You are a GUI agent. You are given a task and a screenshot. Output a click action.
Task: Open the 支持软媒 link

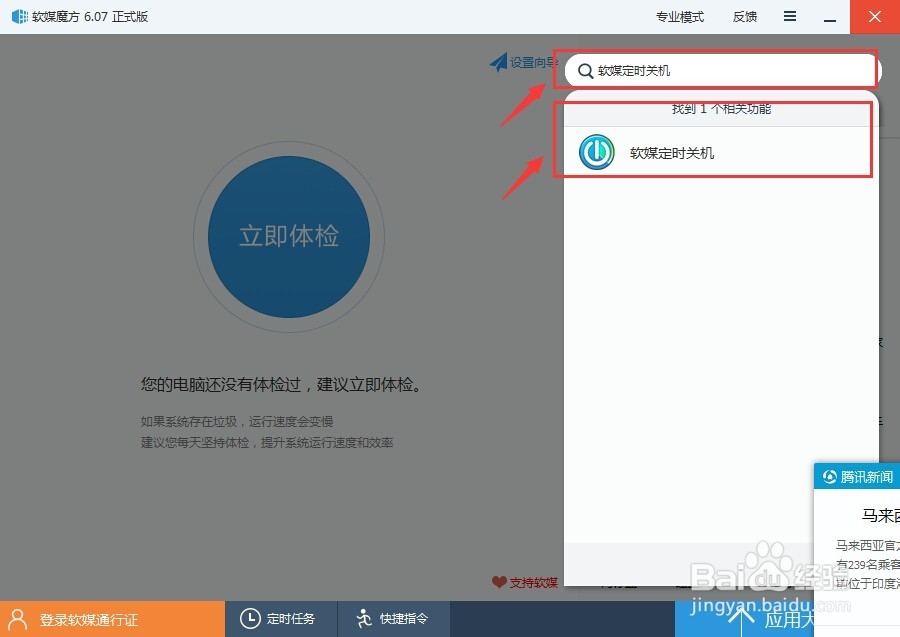click(533, 583)
